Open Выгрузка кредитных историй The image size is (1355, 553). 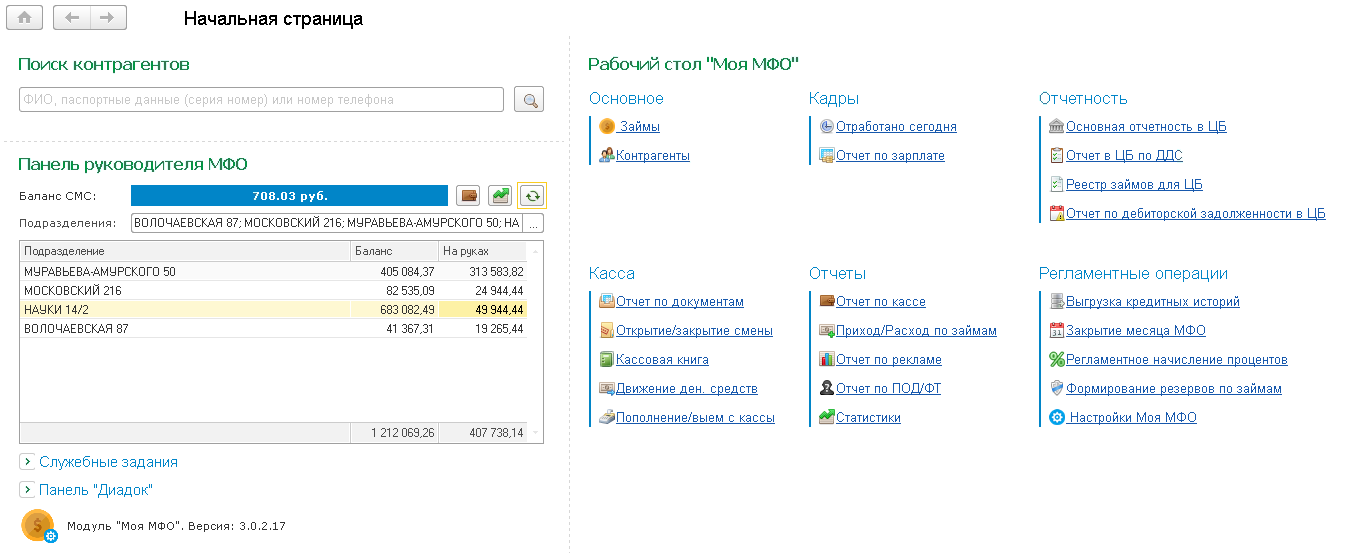click(1153, 302)
